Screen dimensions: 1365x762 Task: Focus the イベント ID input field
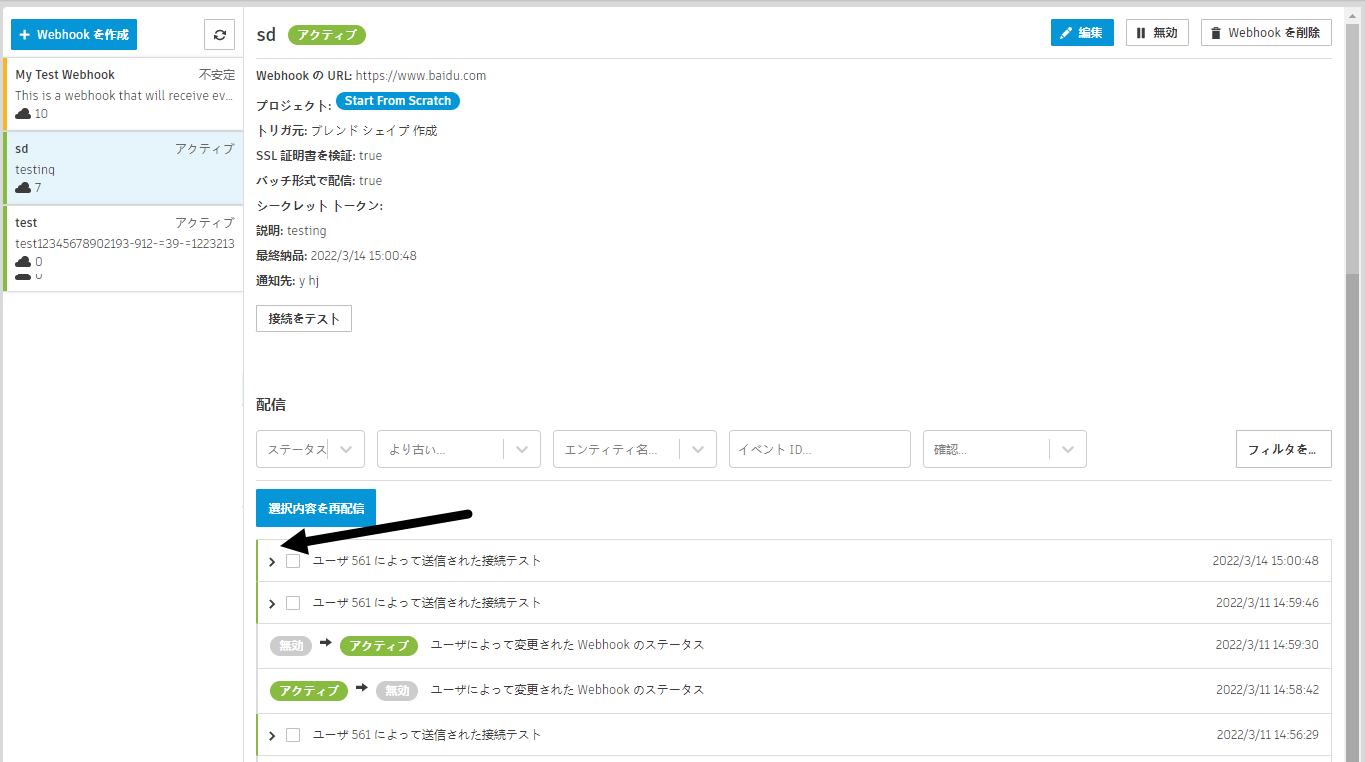pos(819,449)
